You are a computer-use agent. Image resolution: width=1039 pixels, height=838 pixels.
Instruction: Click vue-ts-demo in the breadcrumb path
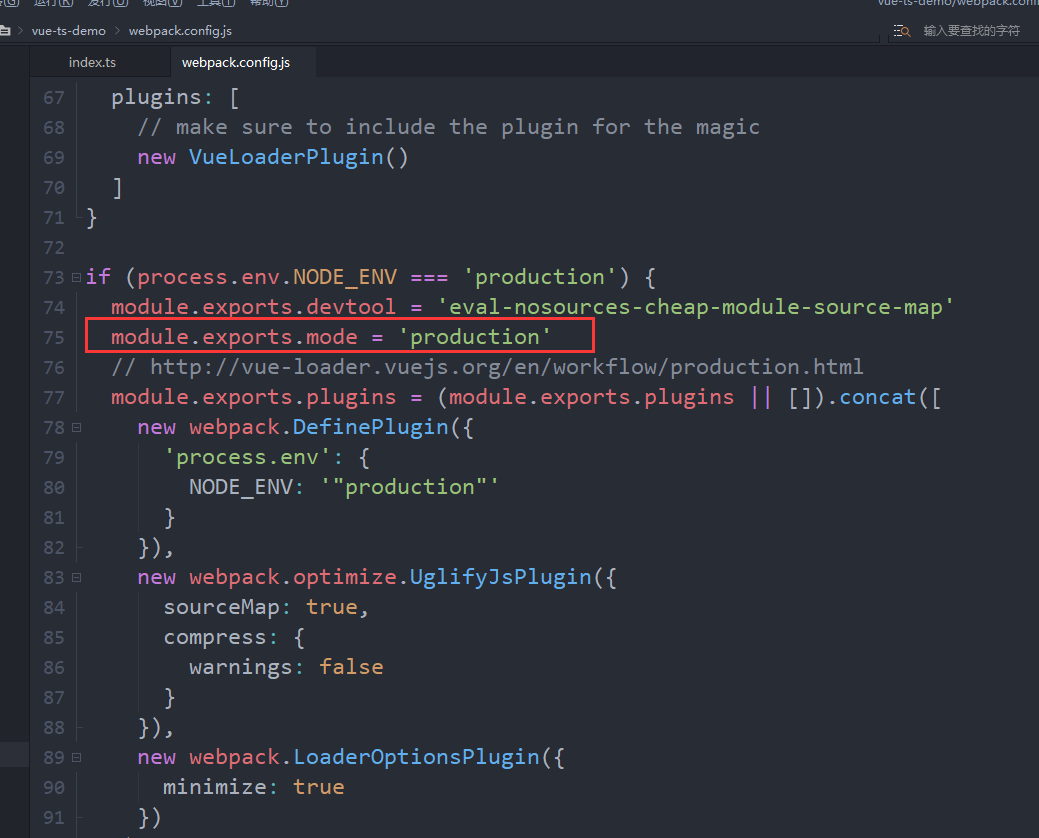[68, 31]
